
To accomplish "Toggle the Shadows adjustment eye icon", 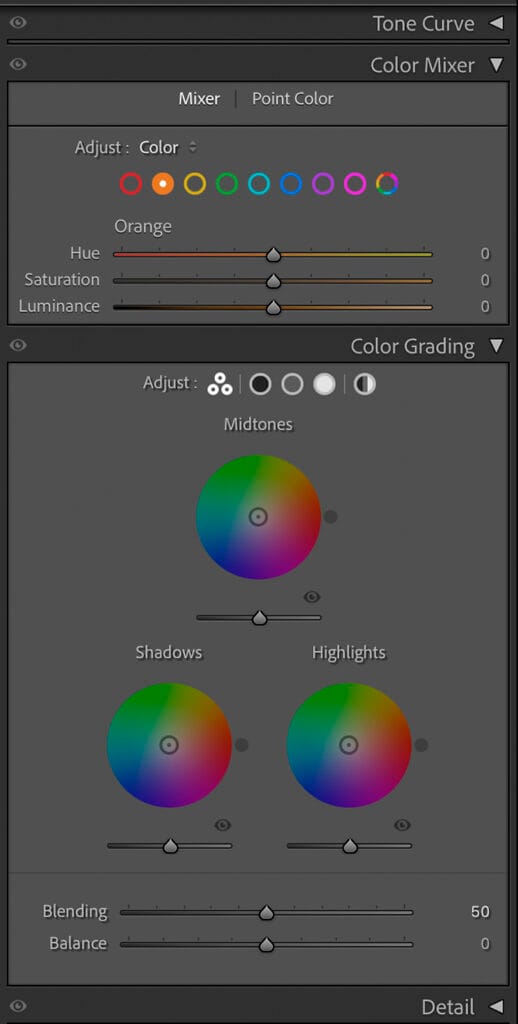I will [223, 825].
